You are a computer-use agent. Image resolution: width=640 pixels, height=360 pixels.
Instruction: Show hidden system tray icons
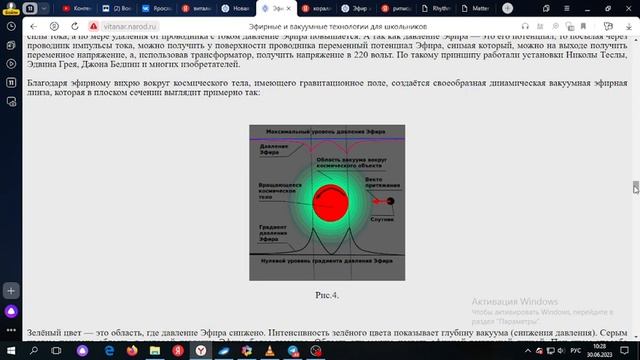528,351
